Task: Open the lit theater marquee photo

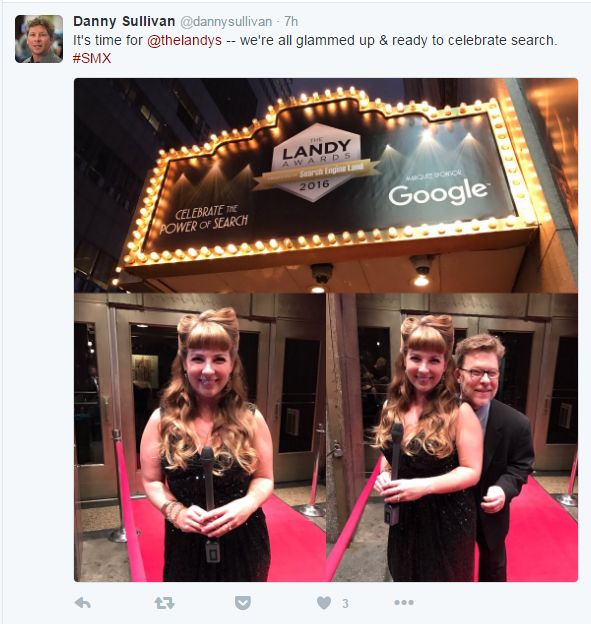Action: 326,185
